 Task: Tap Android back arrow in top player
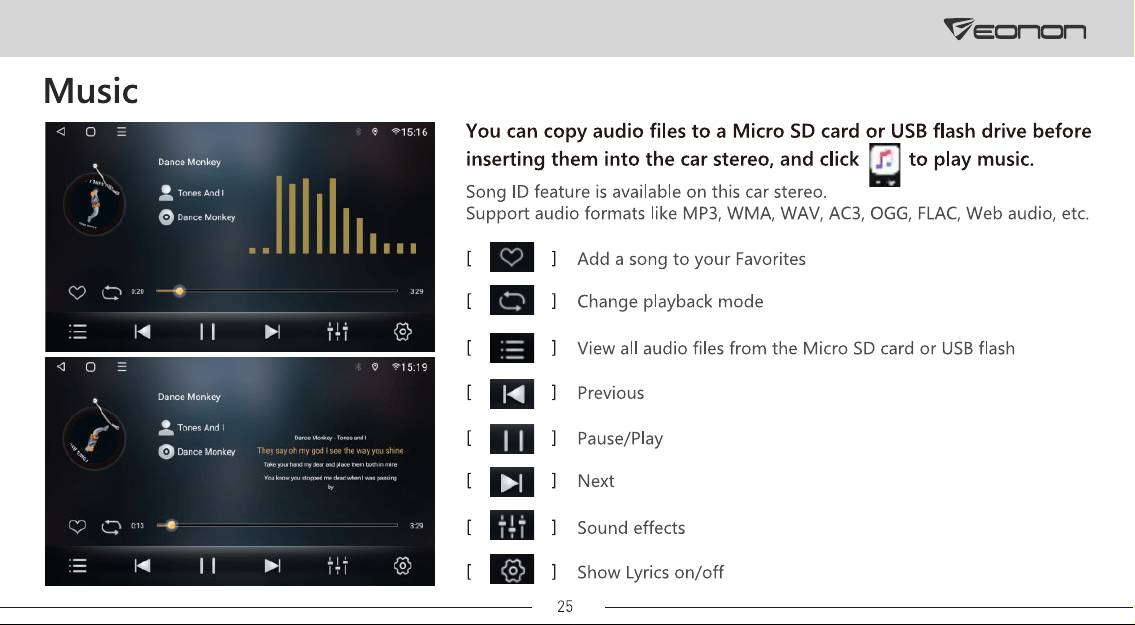point(61,132)
